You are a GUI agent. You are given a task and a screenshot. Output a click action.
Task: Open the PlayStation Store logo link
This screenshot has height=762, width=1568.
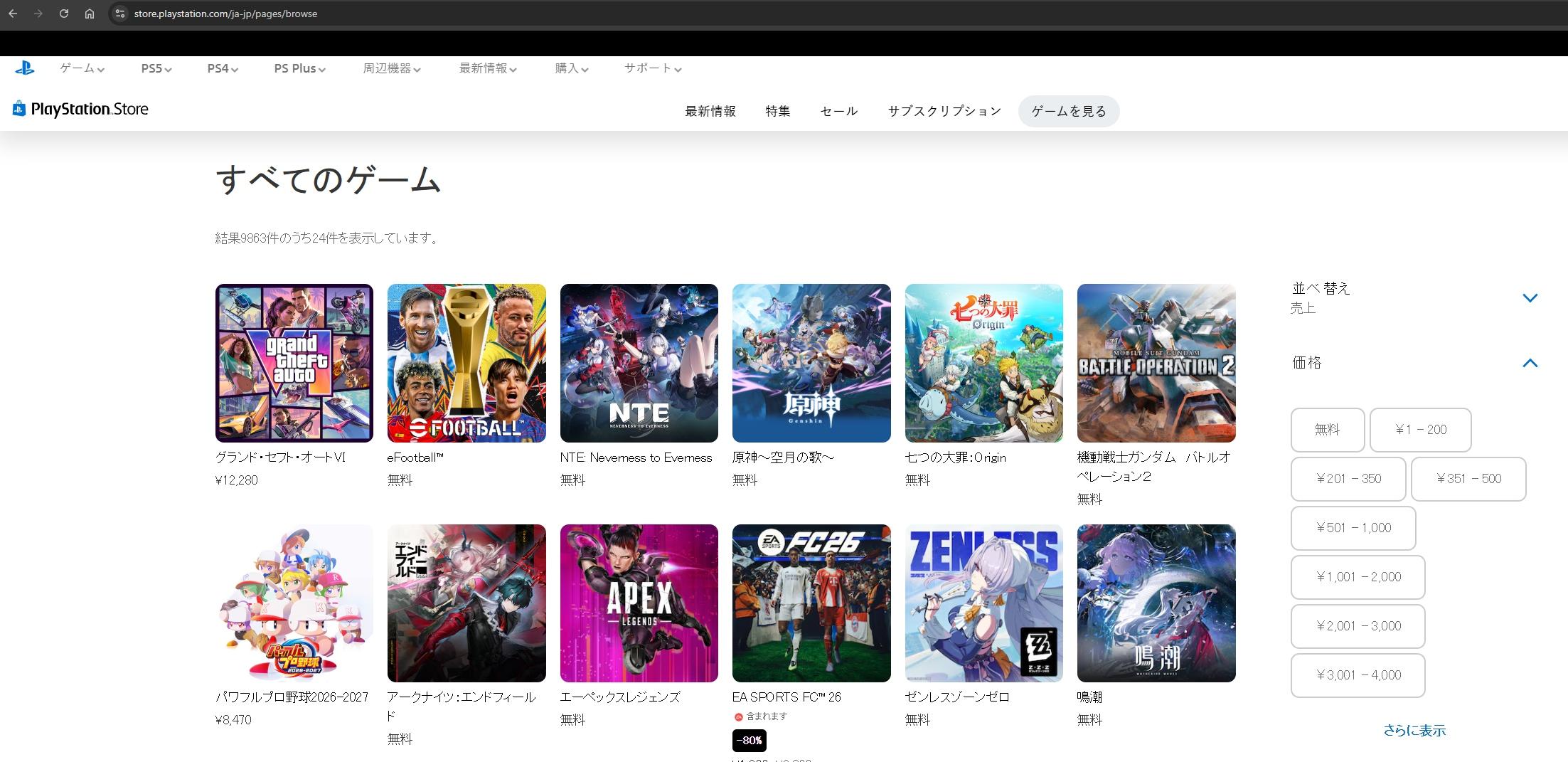(80, 109)
